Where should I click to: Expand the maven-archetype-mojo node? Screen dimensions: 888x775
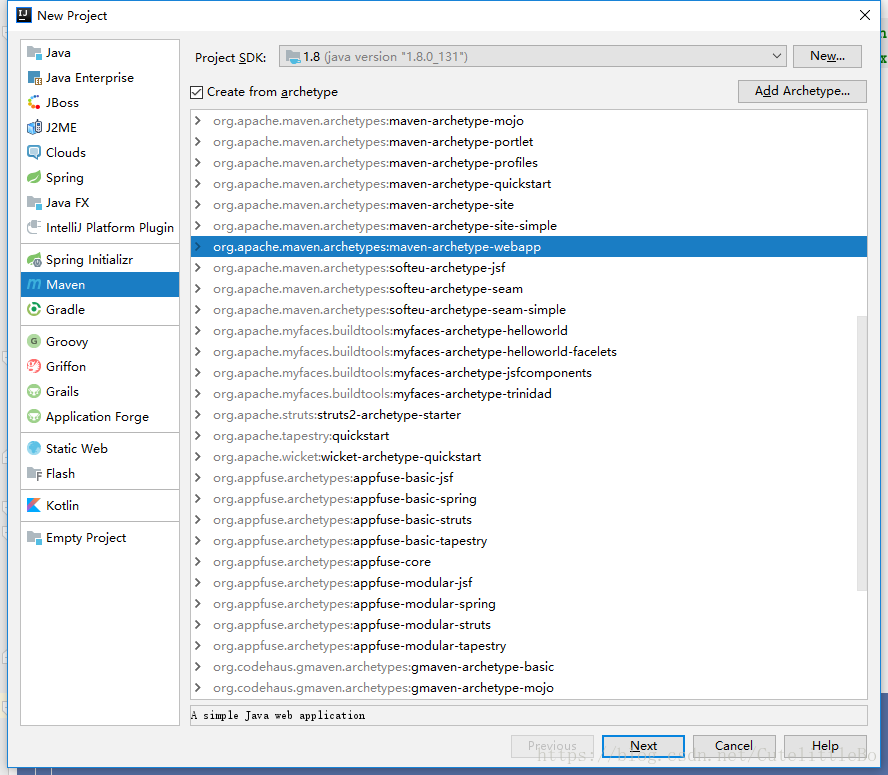198,121
